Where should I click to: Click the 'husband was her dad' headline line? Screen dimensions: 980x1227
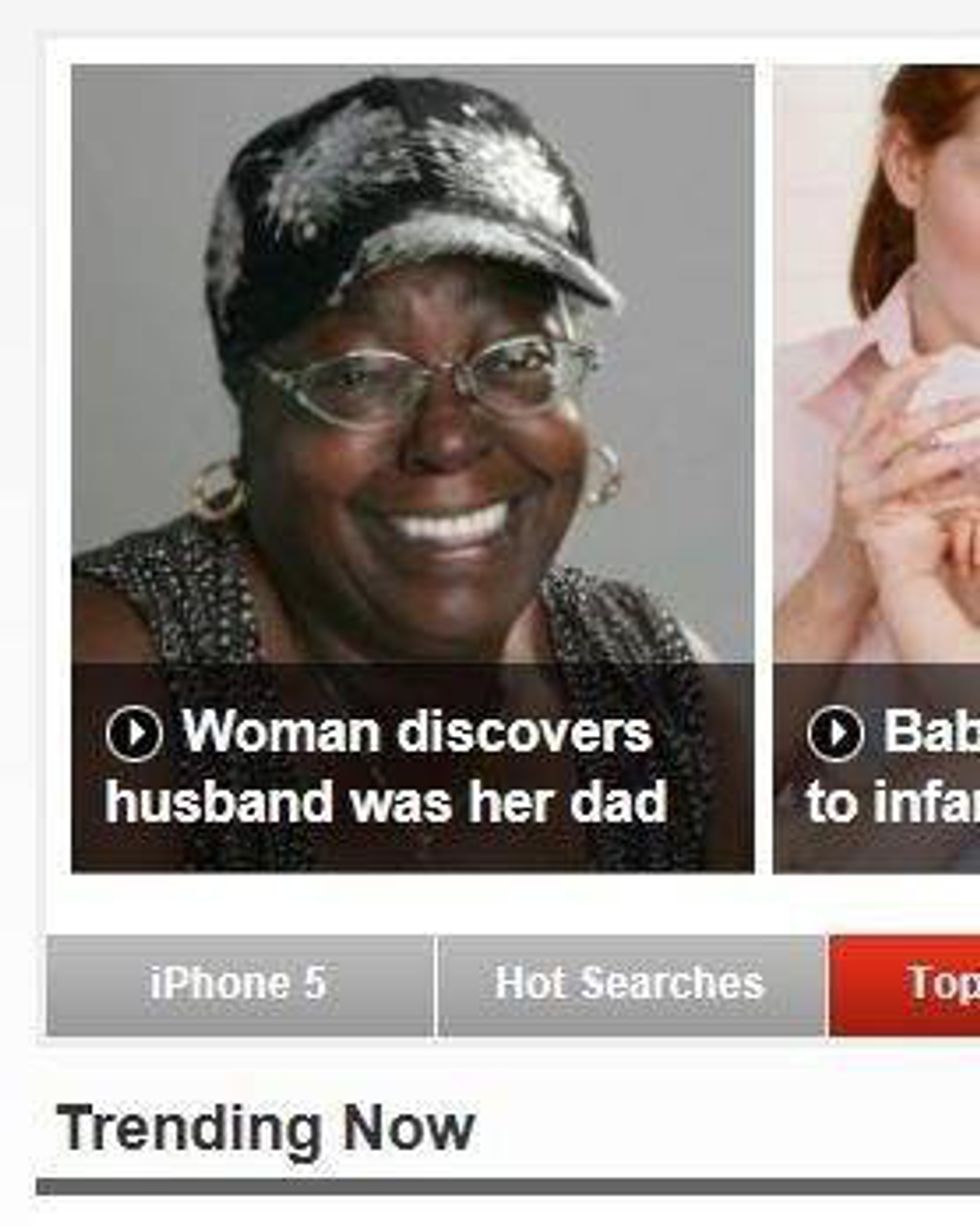(x=386, y=802)
